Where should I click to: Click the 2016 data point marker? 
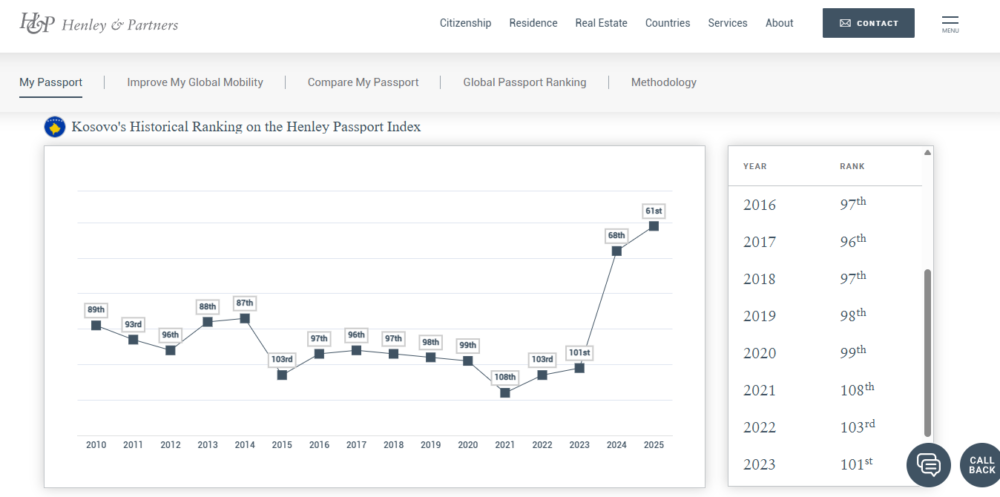click(x=319, y=353)
